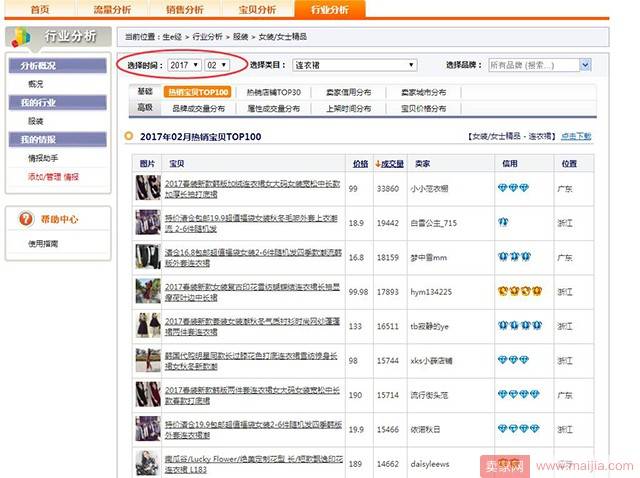Click the sales volume value 17893
Screen dimensions: 640x478
[x=388, y=292]
